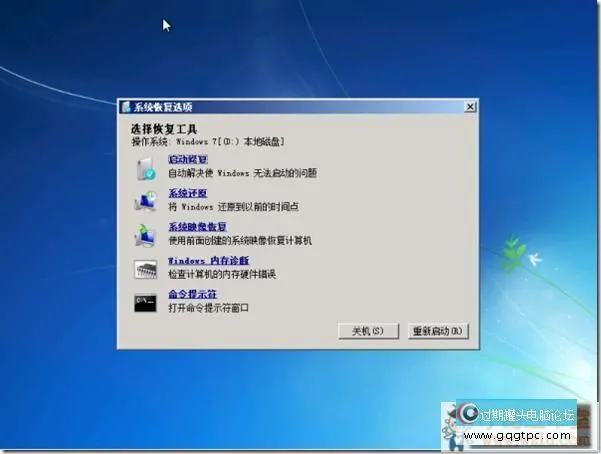Click the Command Prompt black icon
This screenshot has width=601, height=454.
[x=145, y=303]
